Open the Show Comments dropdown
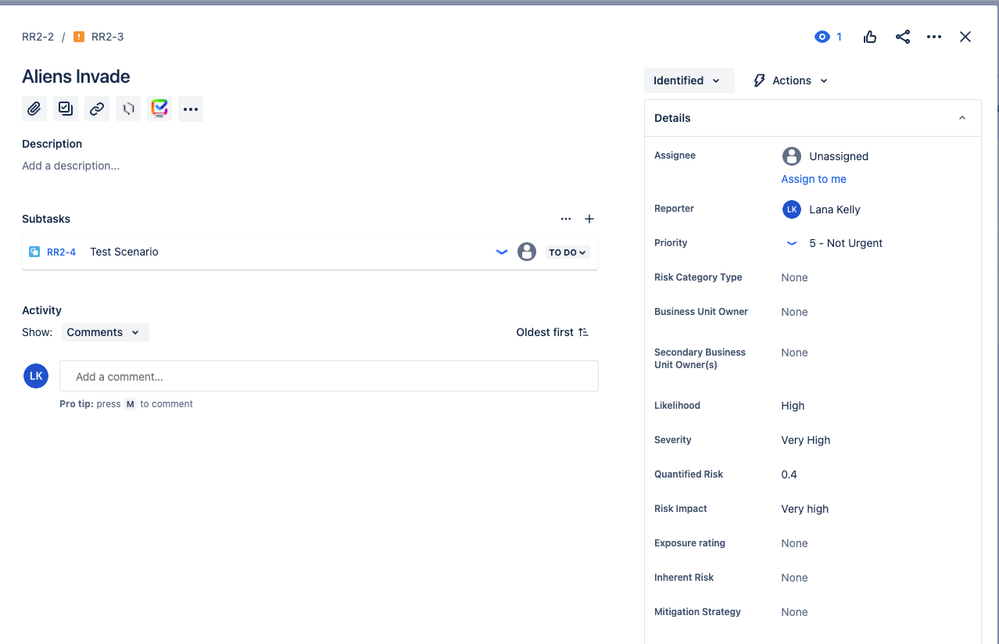The image size is (999, 644). (104, 332)
